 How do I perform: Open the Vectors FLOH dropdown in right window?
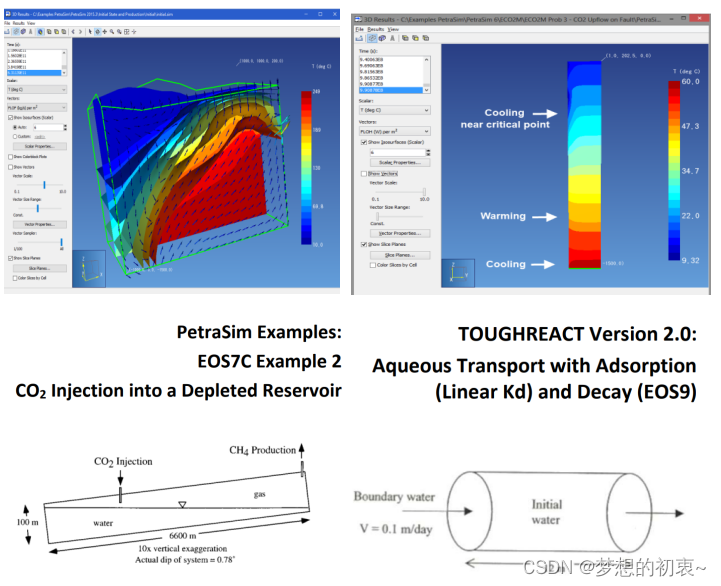tap(395, 131)
